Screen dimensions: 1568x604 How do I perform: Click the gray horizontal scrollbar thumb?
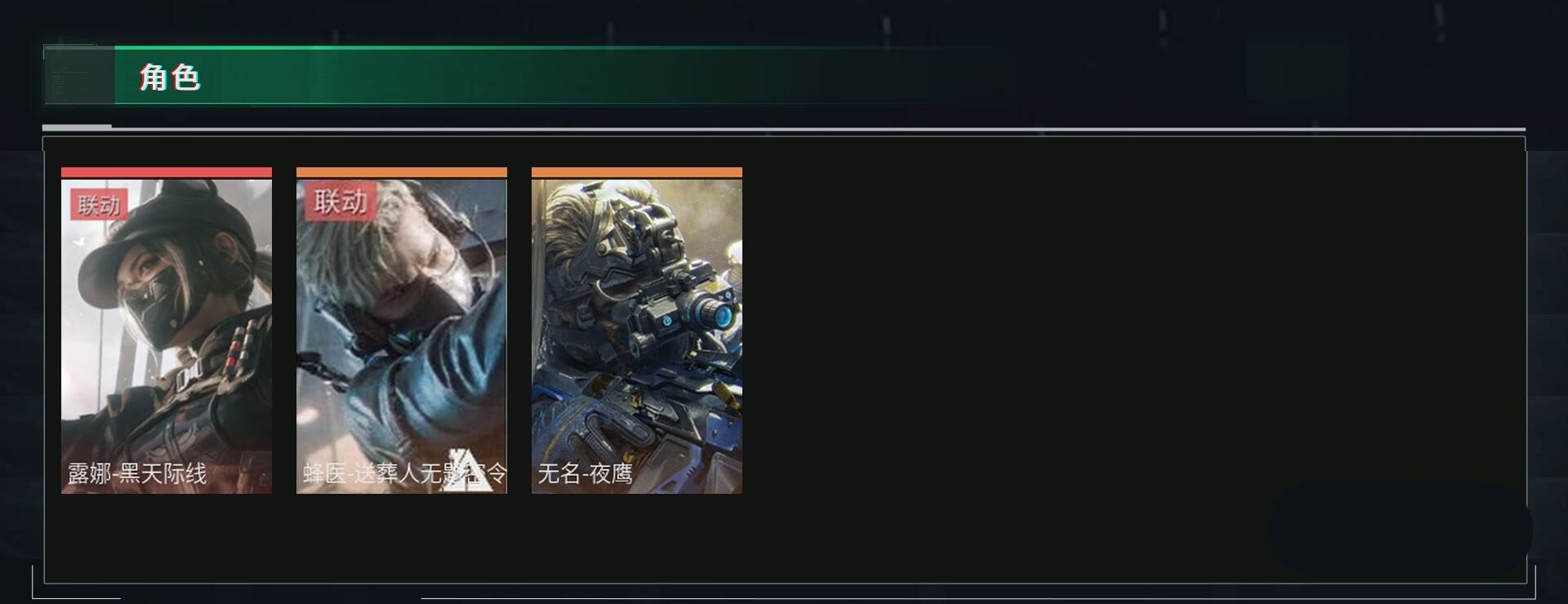pyautogui.click(x=77, y=127)
